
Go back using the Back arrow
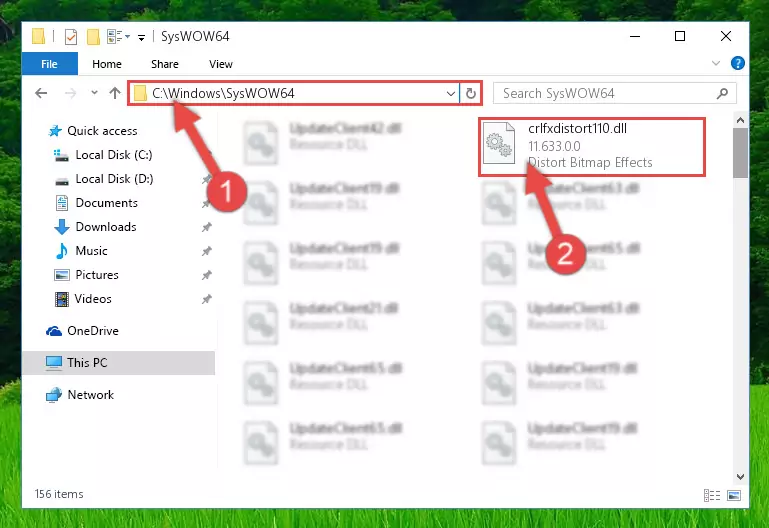click(x=41, y=93)
